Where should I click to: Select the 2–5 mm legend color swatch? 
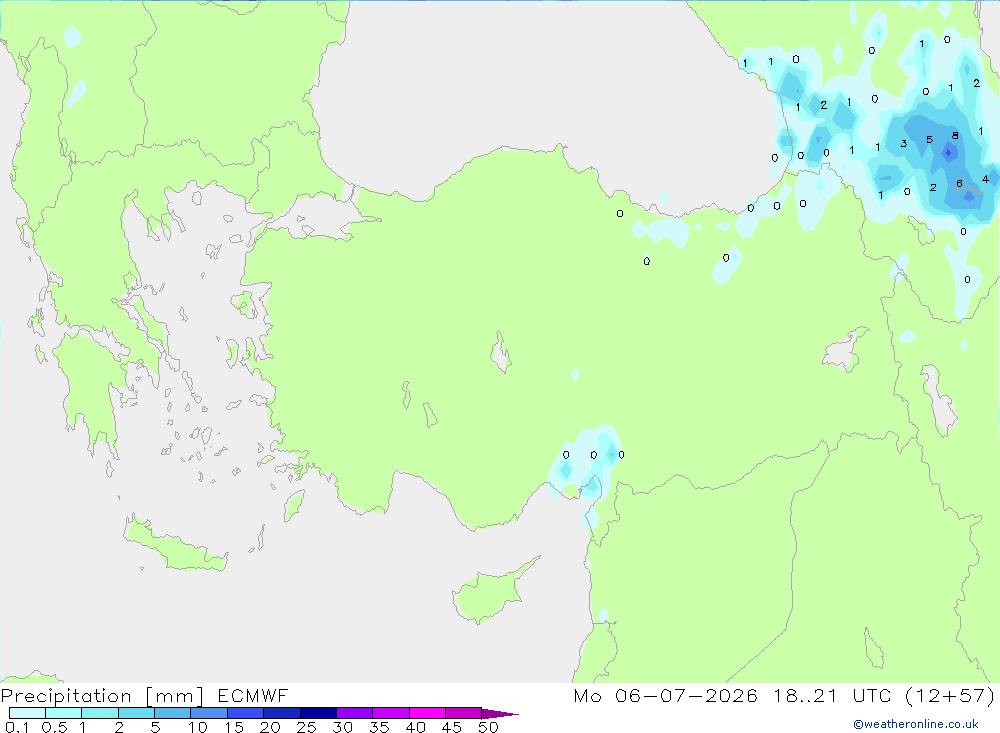(x=136, y=713)
